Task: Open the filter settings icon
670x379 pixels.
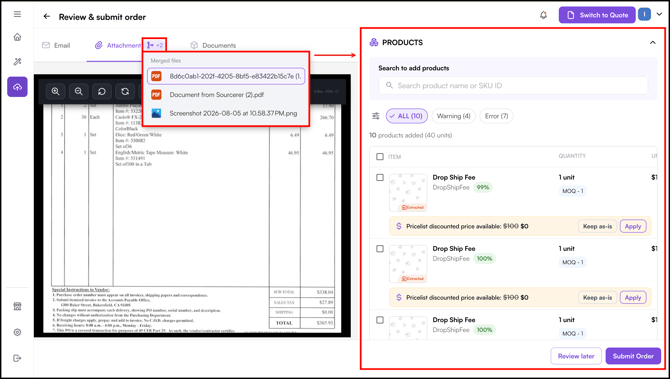Action: (x=376, y=116)
